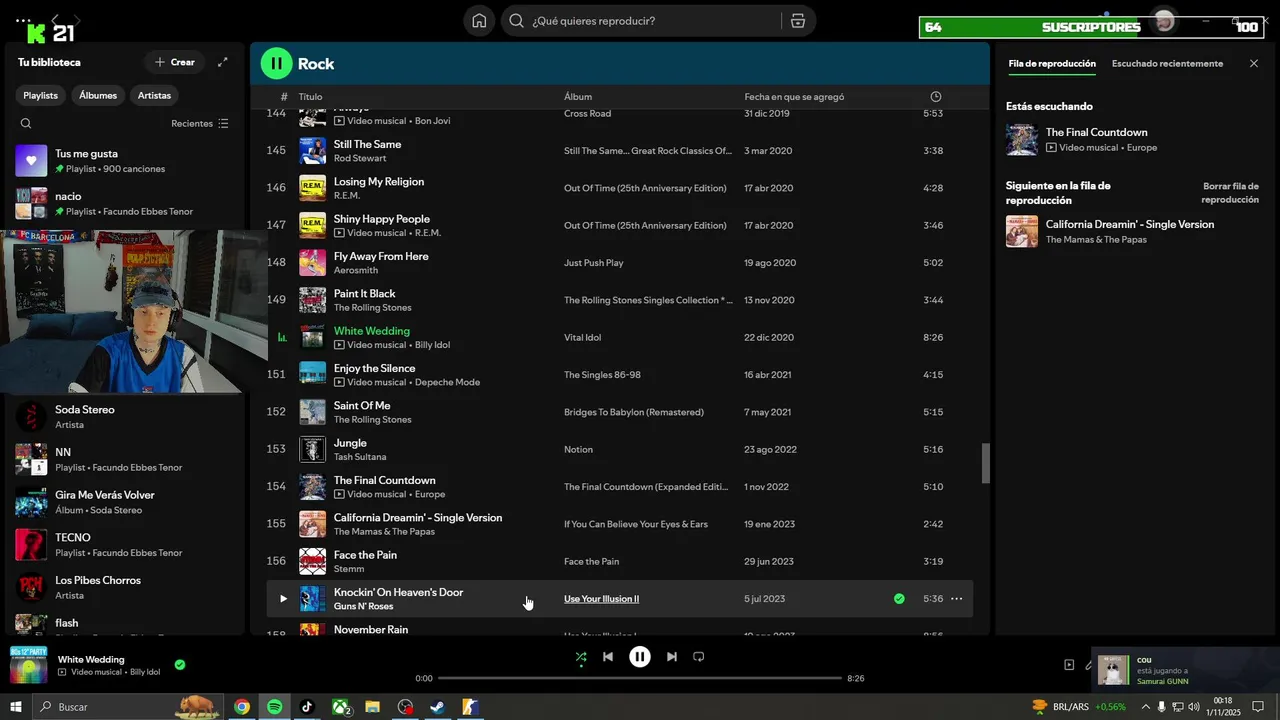The width and height of the screenshot is (1280, 720).
Task: Filter library by Artistas chip
Action: click(154, 95)
